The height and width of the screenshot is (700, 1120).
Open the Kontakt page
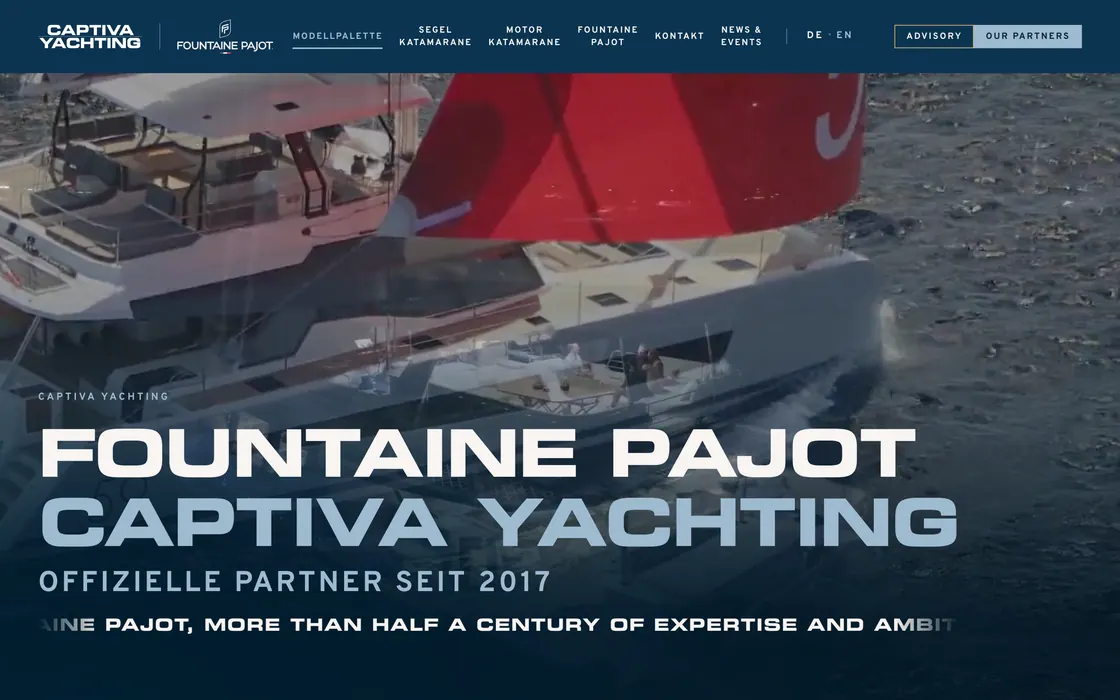679,36
